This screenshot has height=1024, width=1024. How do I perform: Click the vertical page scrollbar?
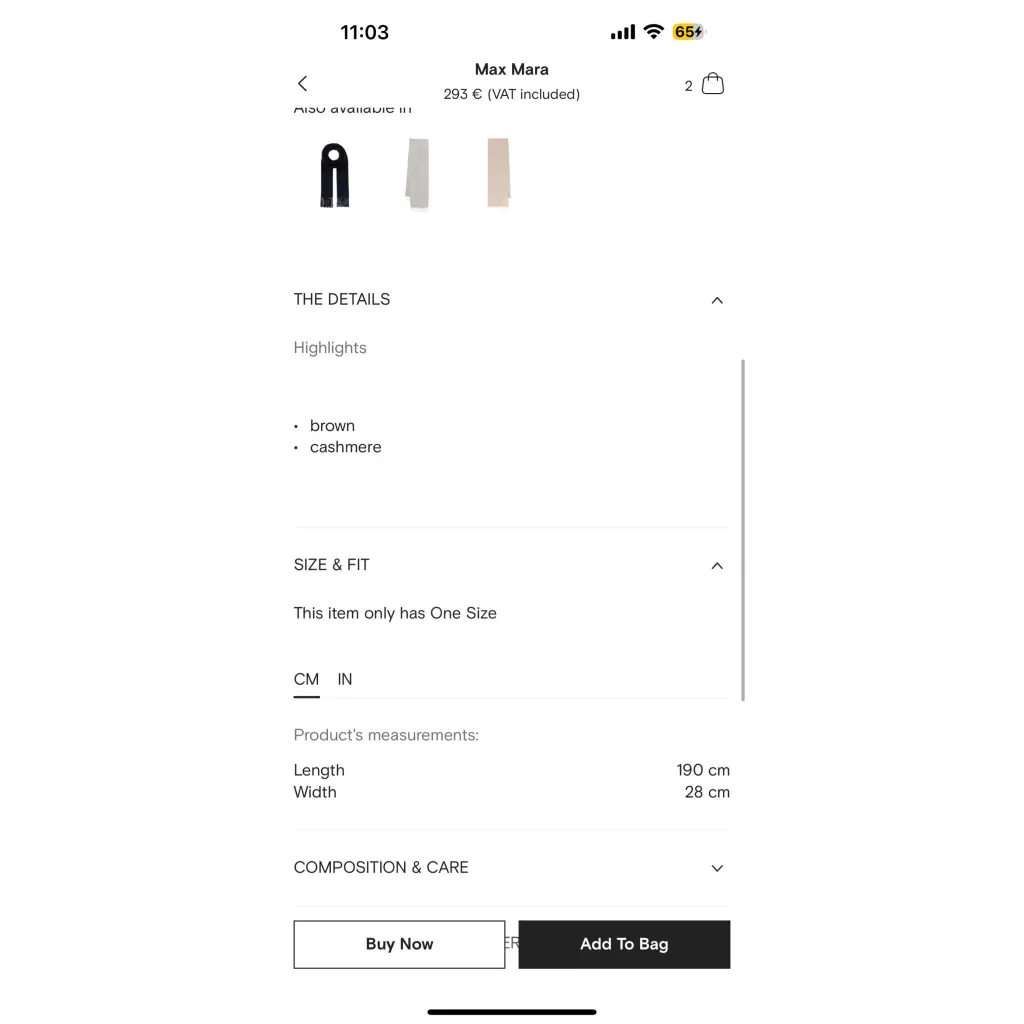pyautogui.click(x=743, y=530)
